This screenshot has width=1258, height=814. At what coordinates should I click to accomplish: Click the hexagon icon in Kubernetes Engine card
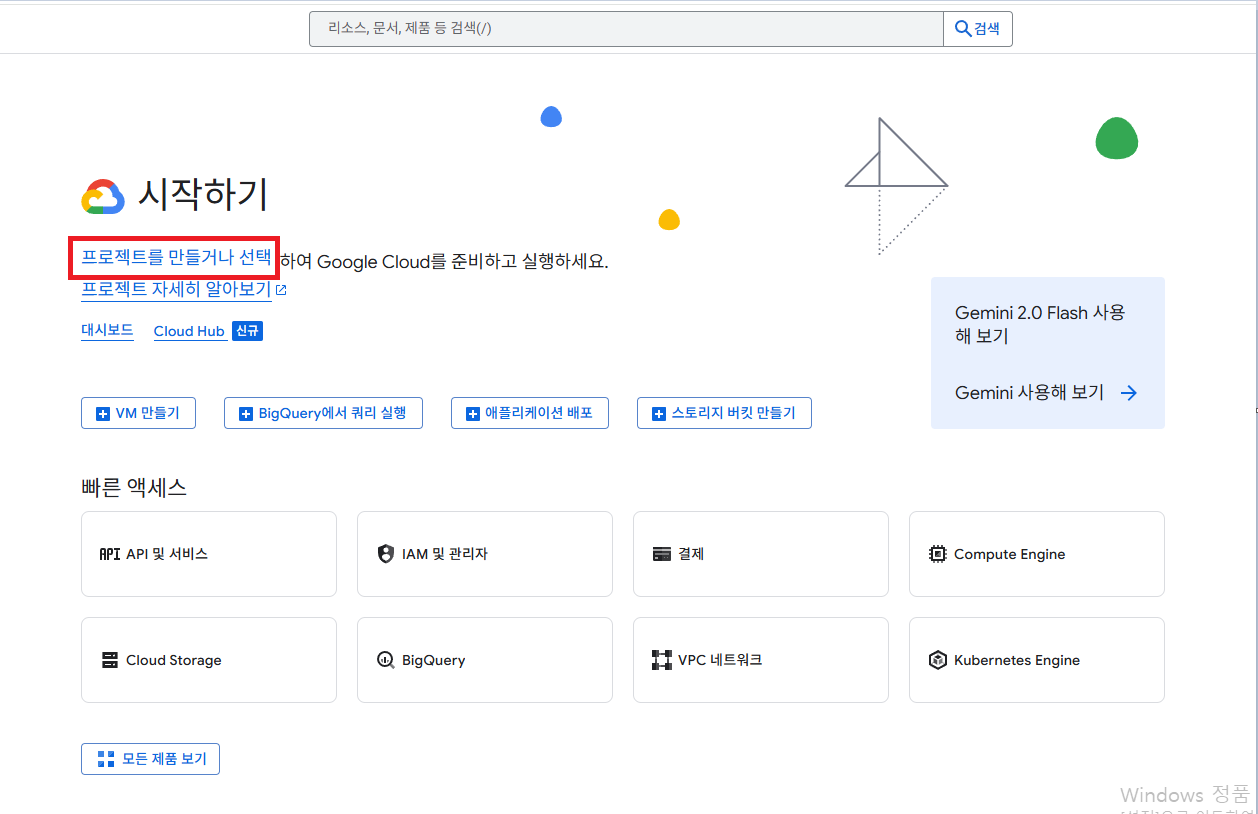[938, 660]
